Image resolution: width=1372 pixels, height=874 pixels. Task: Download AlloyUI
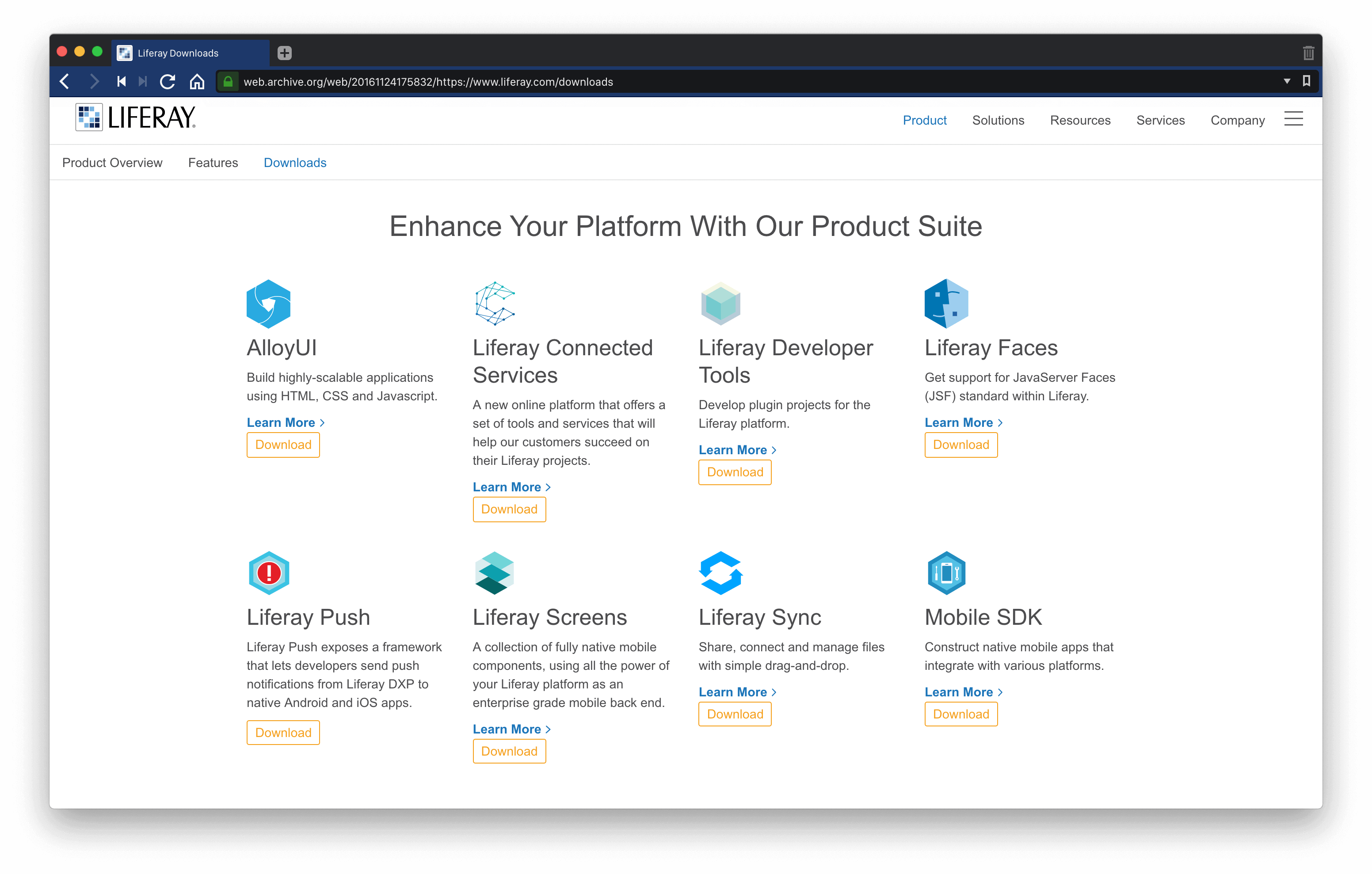pyautogui.click(x=282, y=445)
